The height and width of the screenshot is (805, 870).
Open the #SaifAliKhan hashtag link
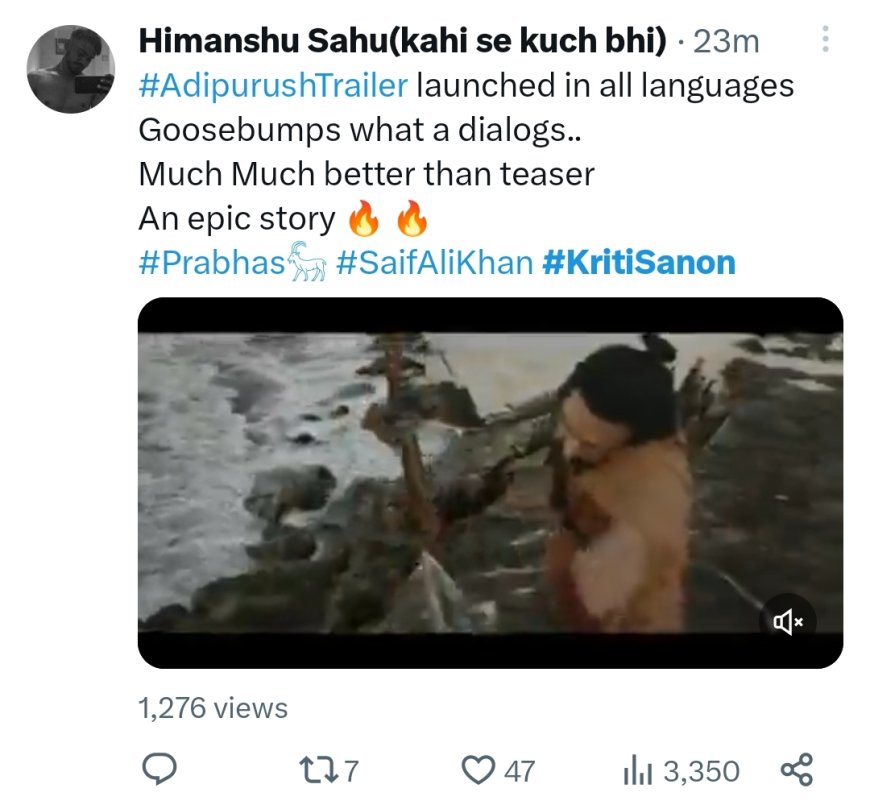[x=434, y=262]
